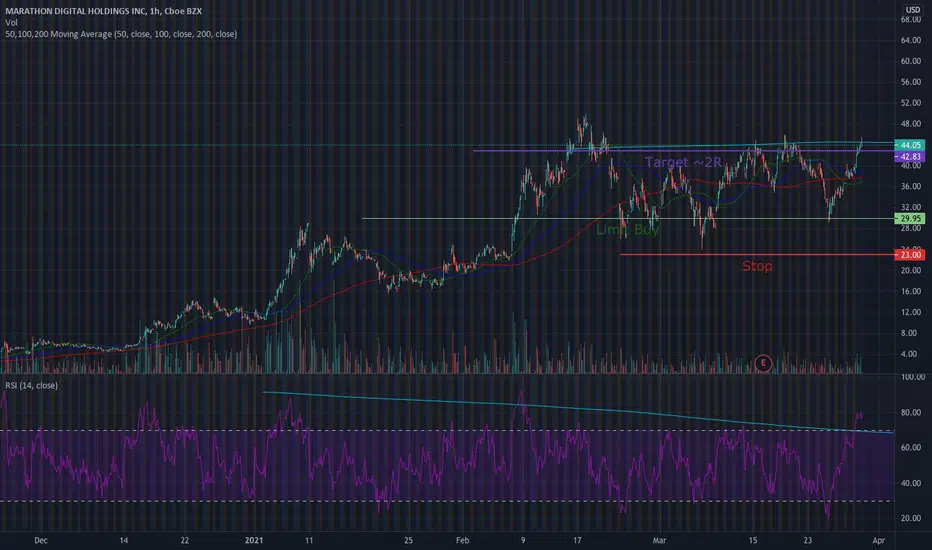Click the RSI 20.00 scale value
This screenshot has height=550, width=932.
(x=911, y=518)
